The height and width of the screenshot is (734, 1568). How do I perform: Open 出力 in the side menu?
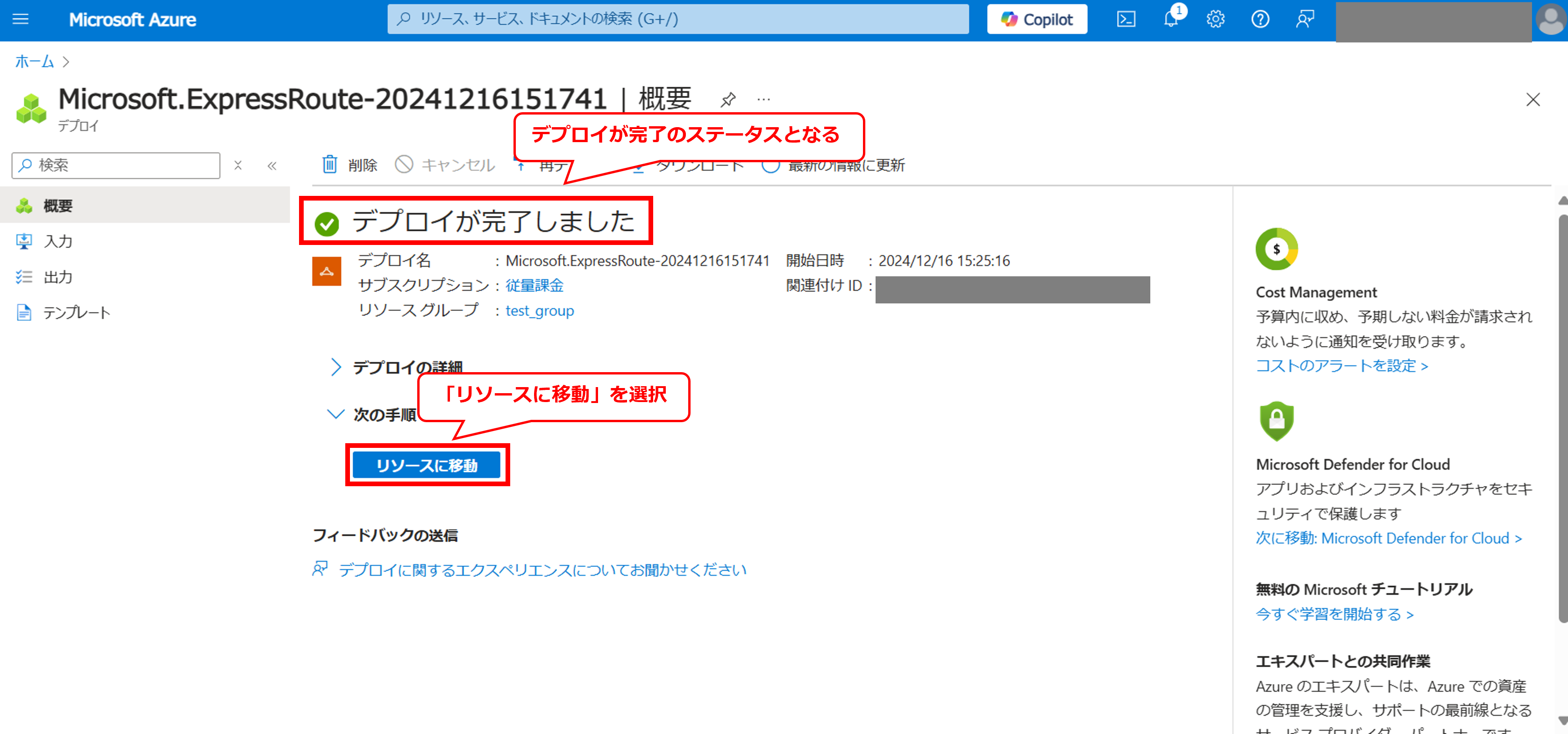[x=58, y=277]
